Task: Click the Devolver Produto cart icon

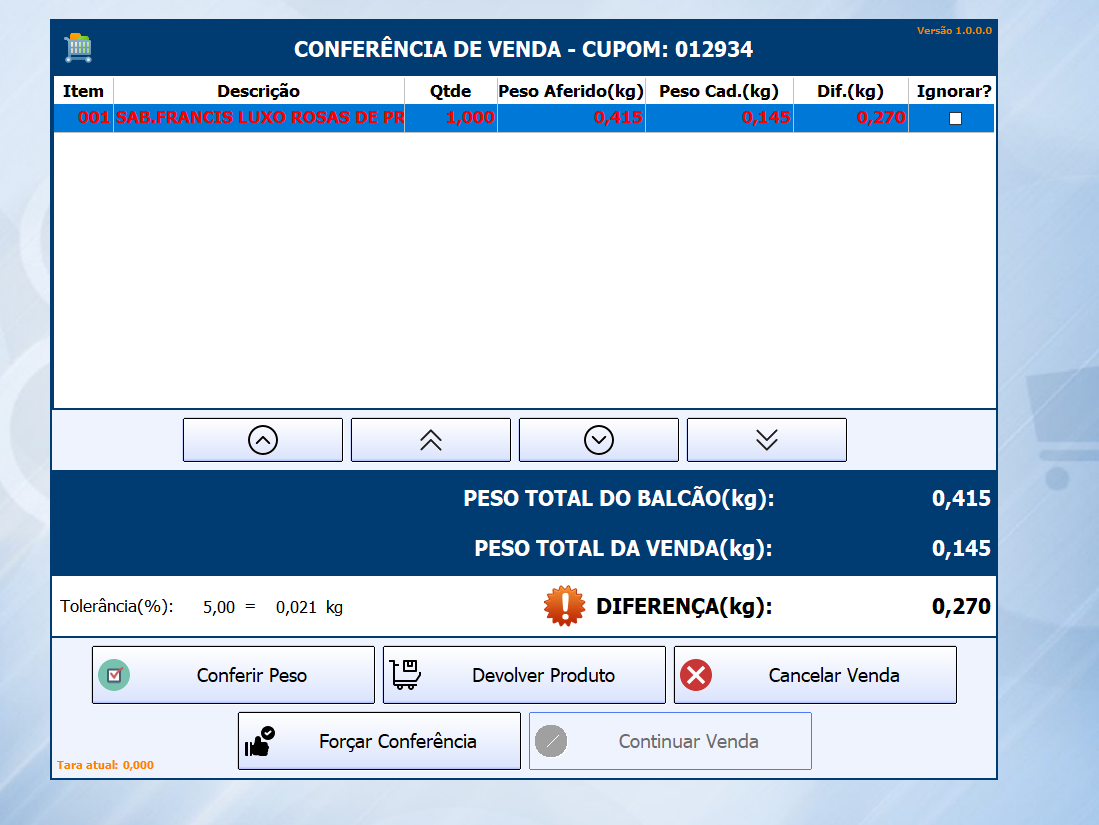Action: point(405,675)
